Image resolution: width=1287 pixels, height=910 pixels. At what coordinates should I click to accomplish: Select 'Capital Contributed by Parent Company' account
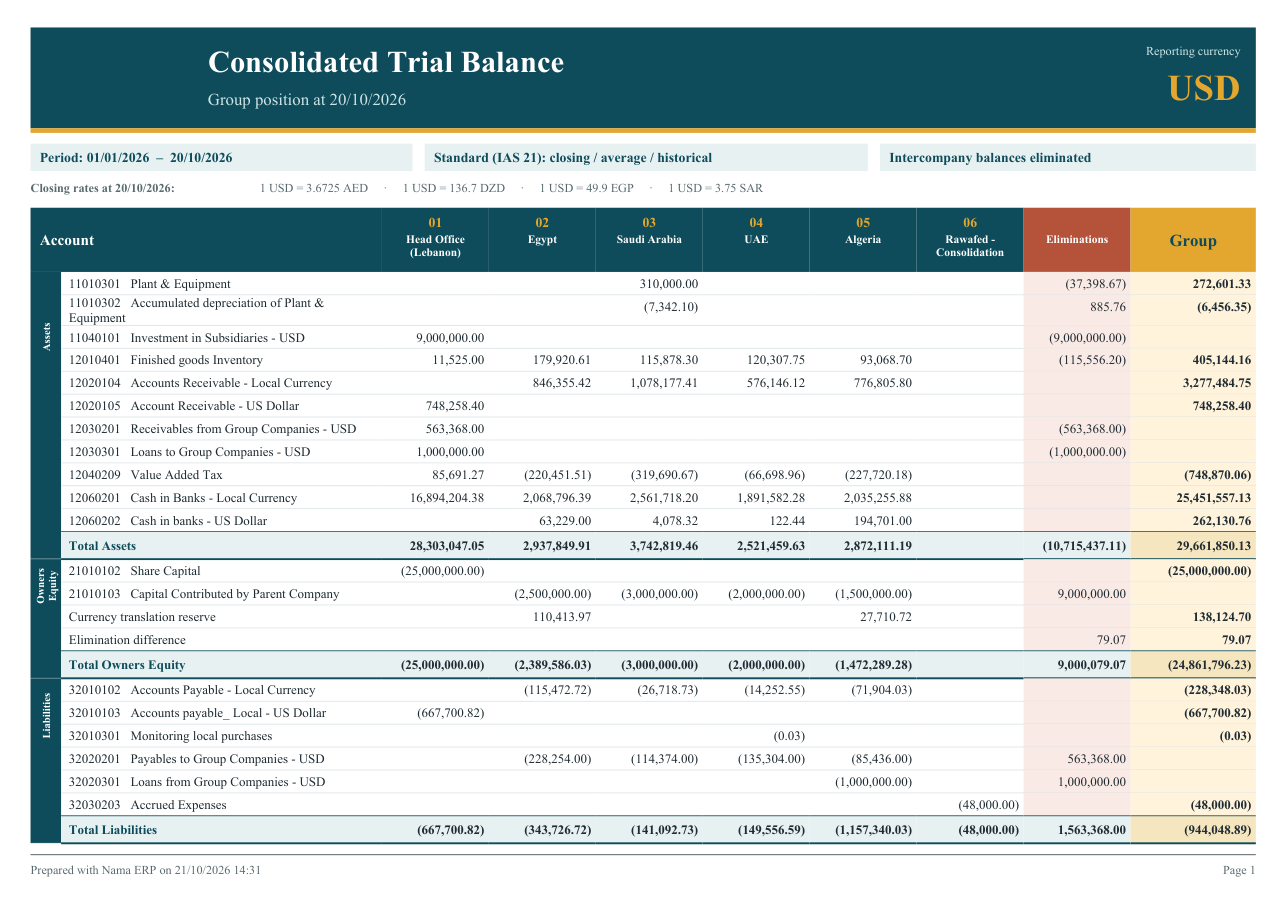(x=204, y=594)
